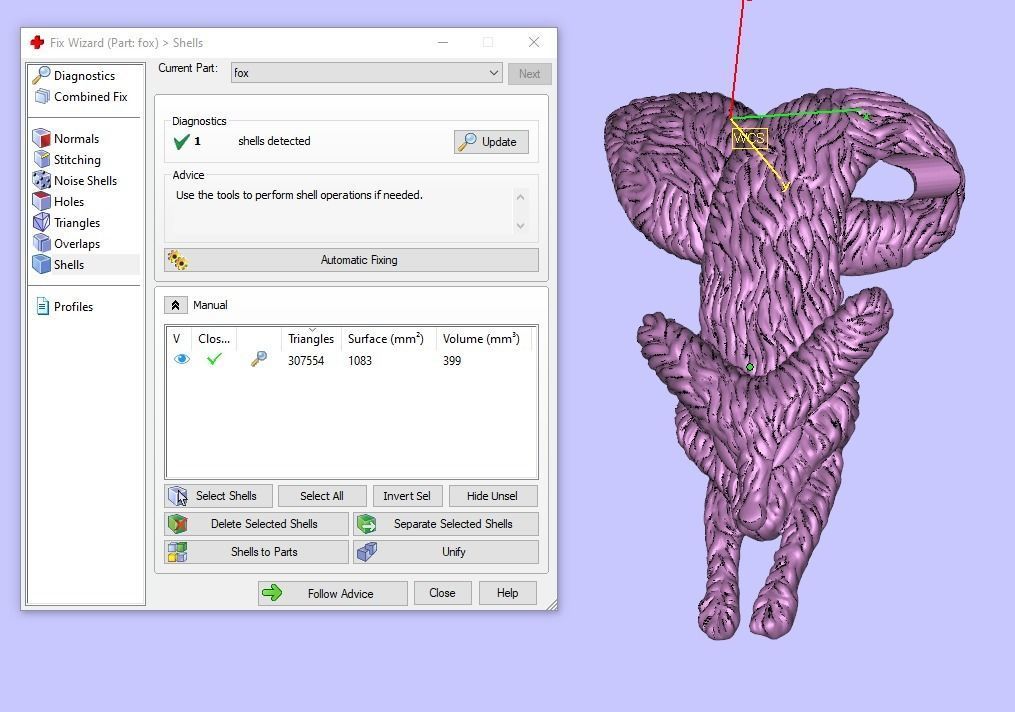The image size is (1015, 712).
Task: Click the Update diagnostics button
Action: pos(491,142)
